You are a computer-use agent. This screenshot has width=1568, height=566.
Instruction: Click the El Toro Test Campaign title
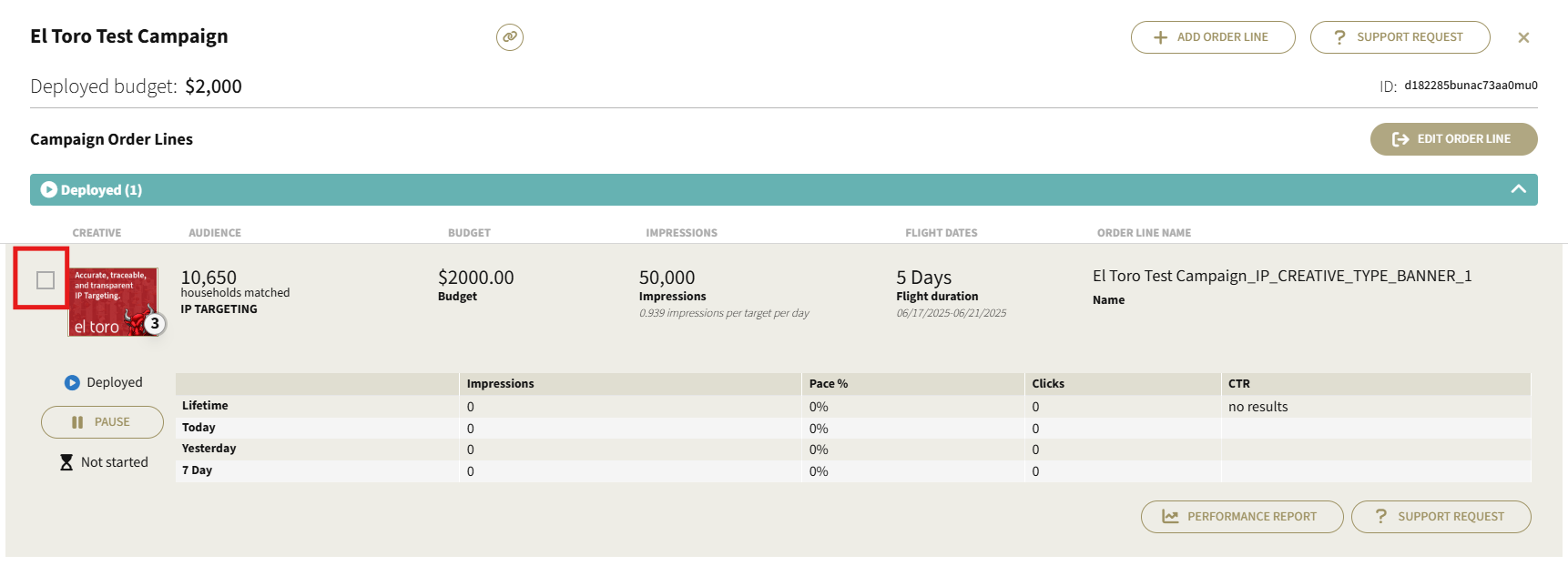coord(129,36)
